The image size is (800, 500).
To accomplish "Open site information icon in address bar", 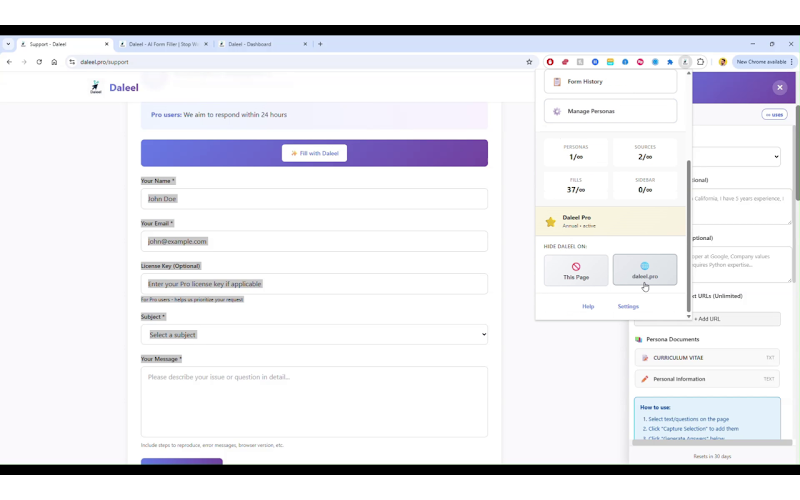I will click(72, 62).
